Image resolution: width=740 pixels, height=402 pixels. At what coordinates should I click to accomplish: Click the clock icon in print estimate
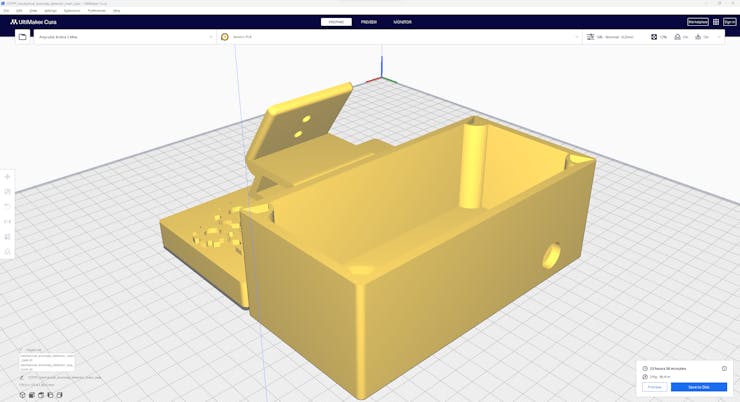[645, 368]
